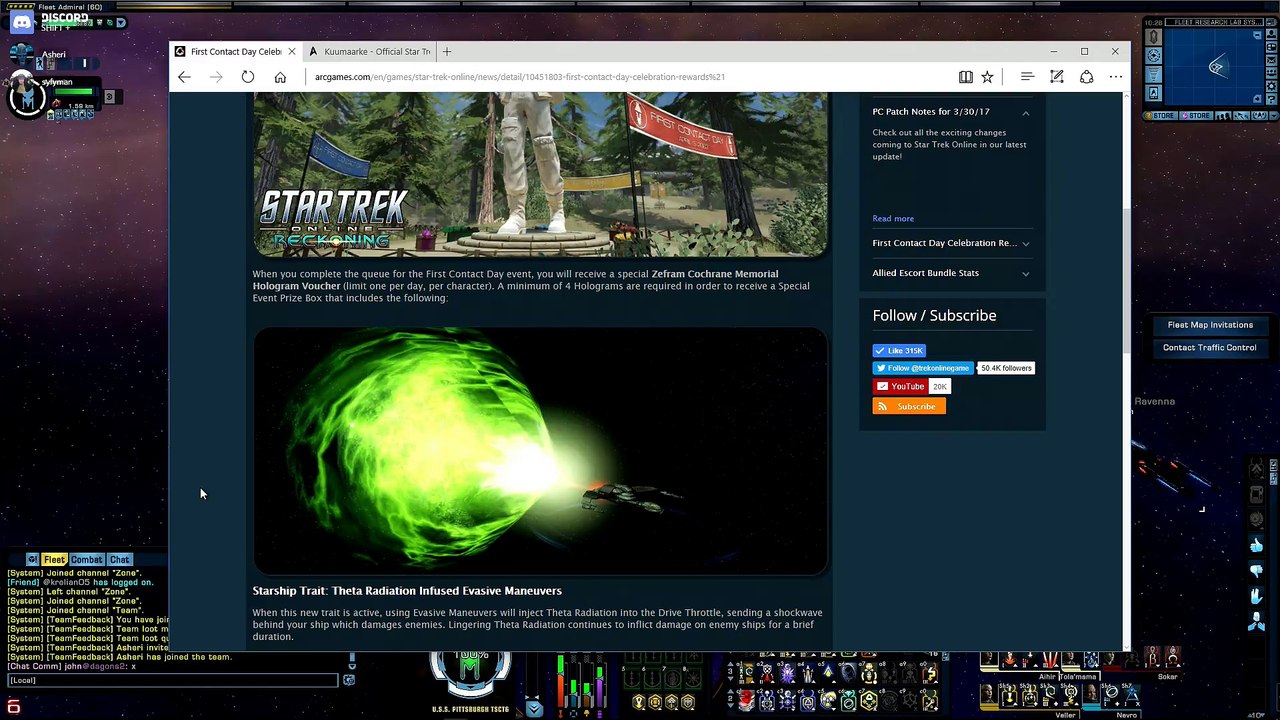Click the U.S.S. Pittsburgh ship name label
The image size is (1280, 720).
coord(471,710)
